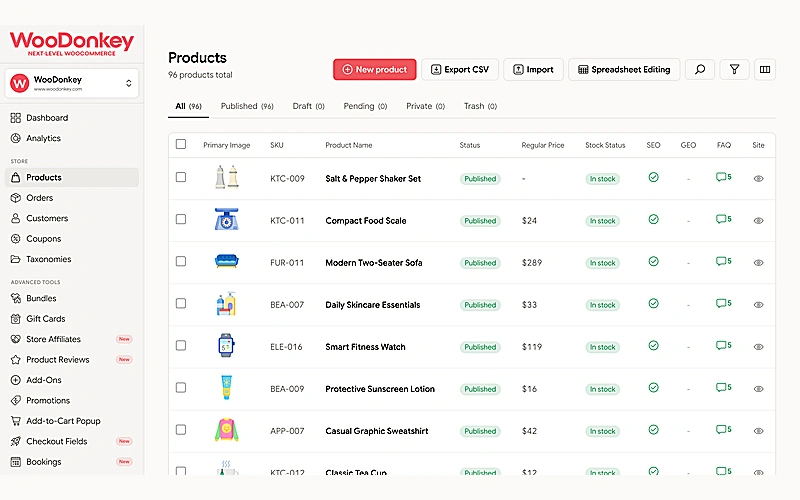Open Spreadsheet Editing mode

(x=624, y=69)
